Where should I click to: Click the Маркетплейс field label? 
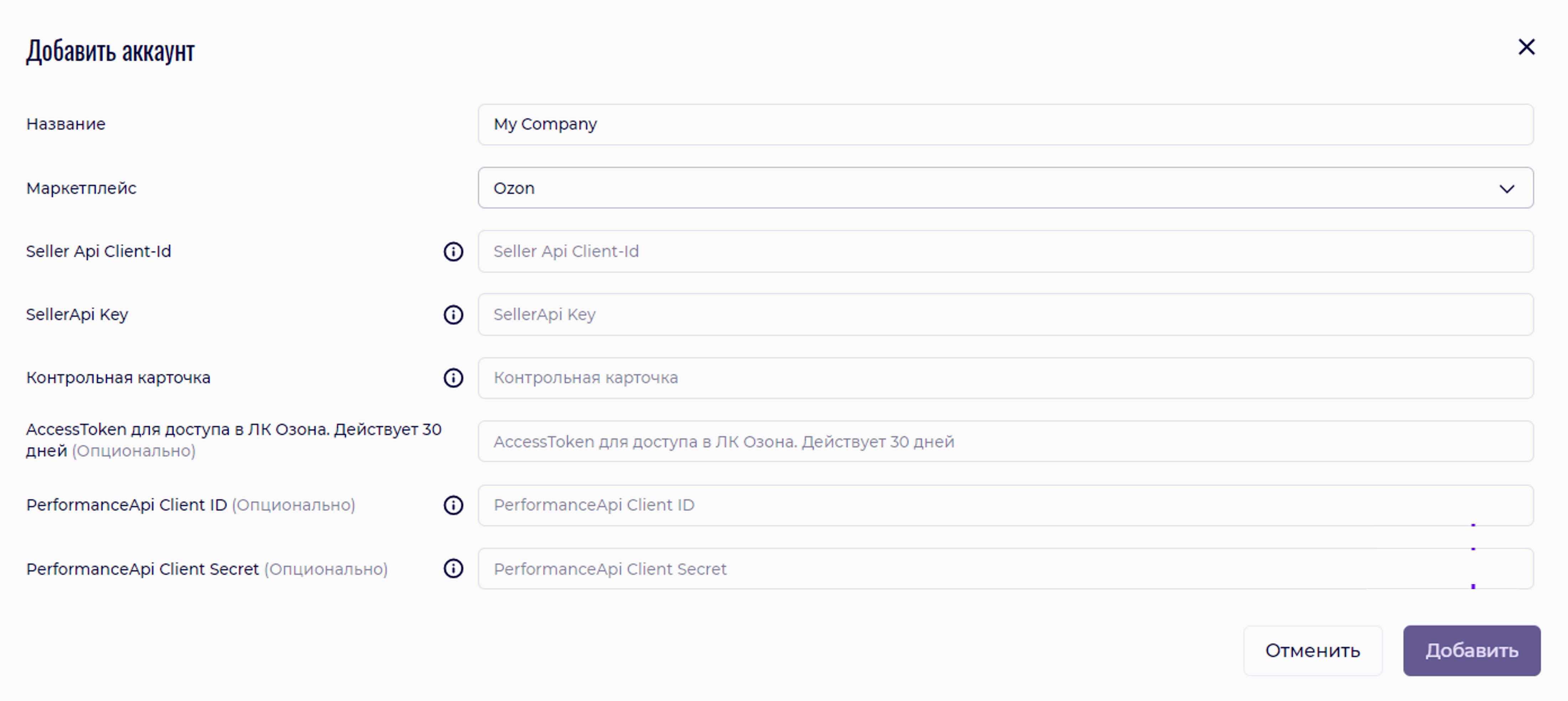coord(81,189)
